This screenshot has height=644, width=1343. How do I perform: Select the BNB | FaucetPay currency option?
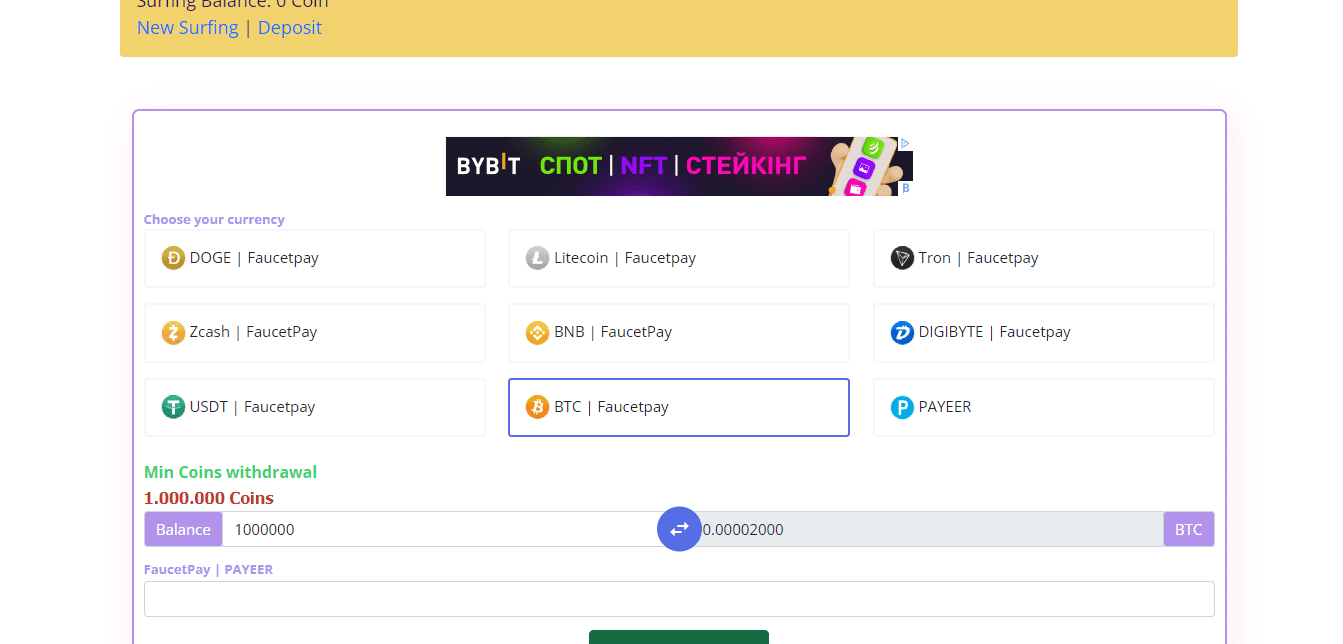click(x=678, y=332)
